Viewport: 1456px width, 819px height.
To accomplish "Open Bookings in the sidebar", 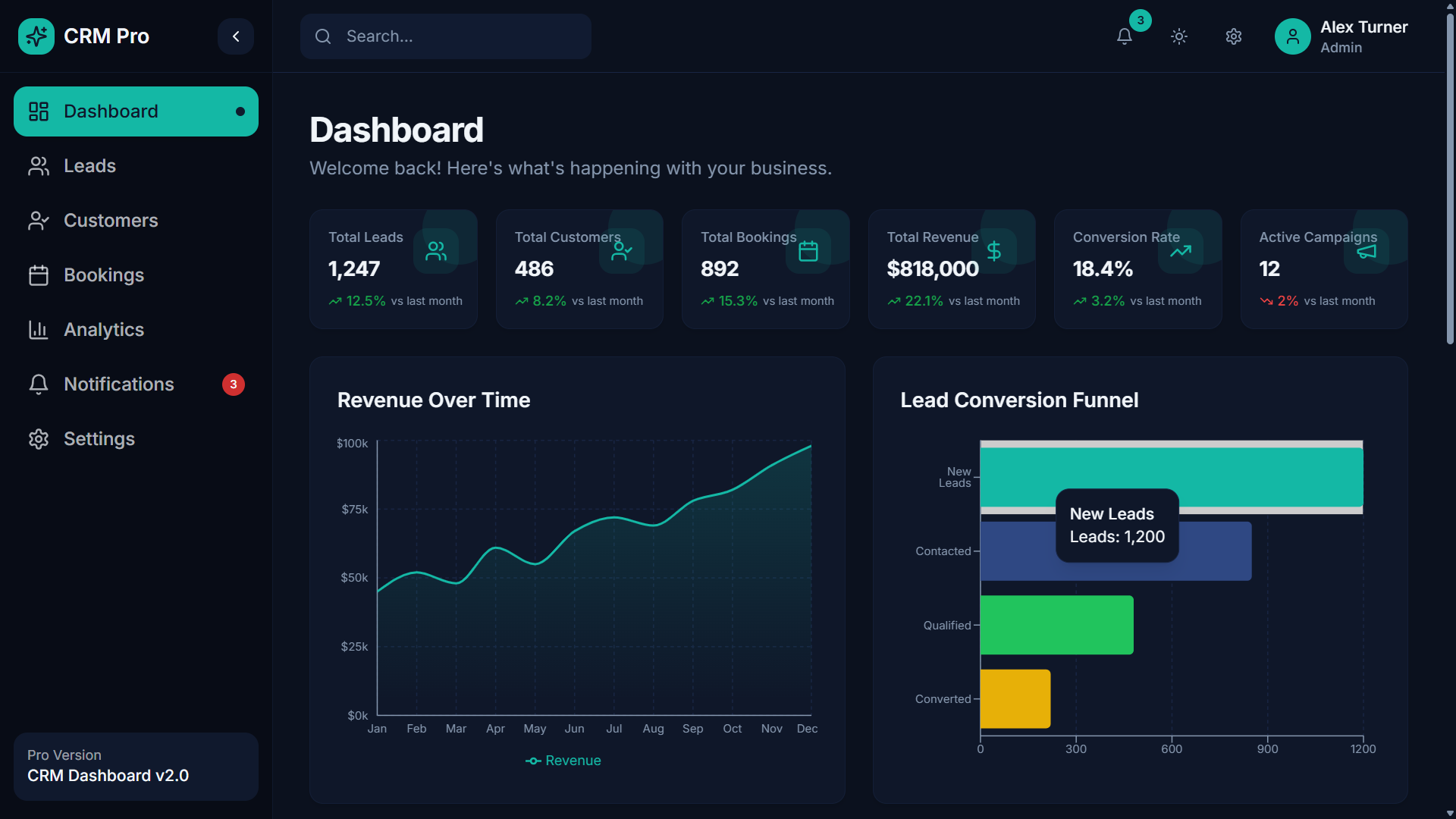I will pos(136,275).
